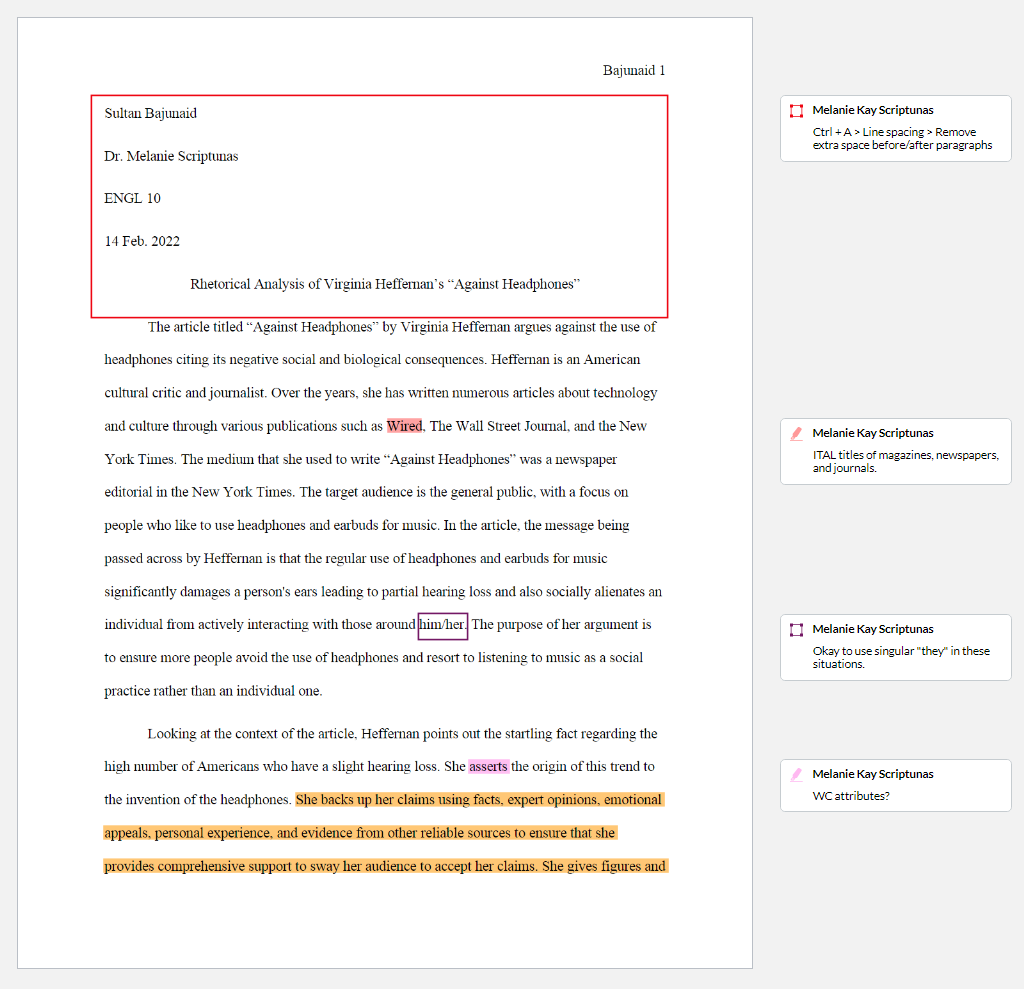This screenshot has width=1024, height=989.
Task: Click the highlighted line 'provides comprehensive support to sway'
Action: [x=385, y=866]
